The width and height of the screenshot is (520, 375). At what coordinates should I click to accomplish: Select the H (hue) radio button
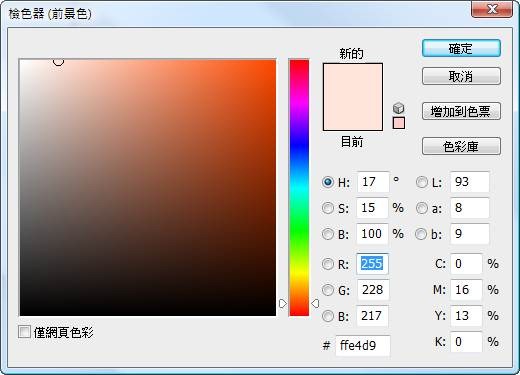tap(328, 182)
